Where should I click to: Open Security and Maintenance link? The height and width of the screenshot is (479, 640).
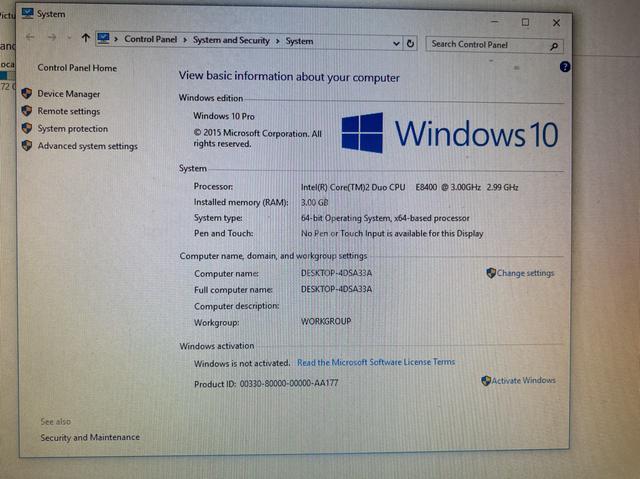tap(90, 437)
